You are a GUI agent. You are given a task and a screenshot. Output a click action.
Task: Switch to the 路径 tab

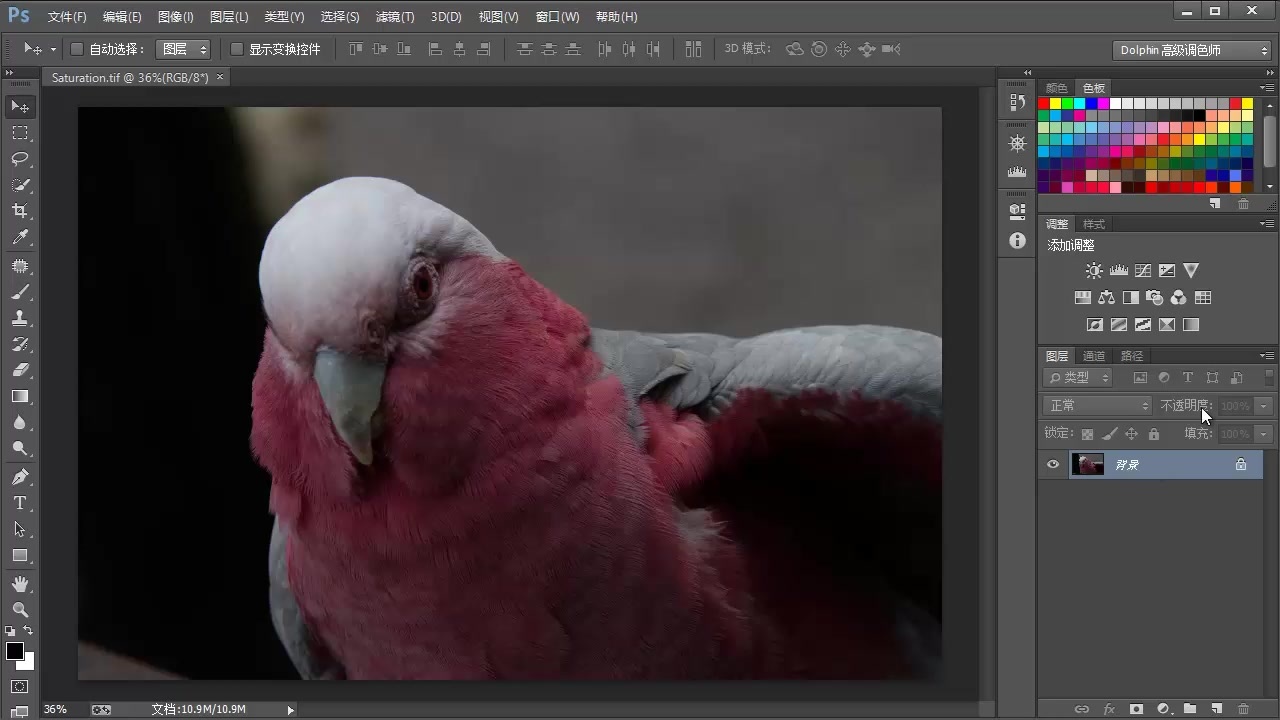(x=1131, y=356)
